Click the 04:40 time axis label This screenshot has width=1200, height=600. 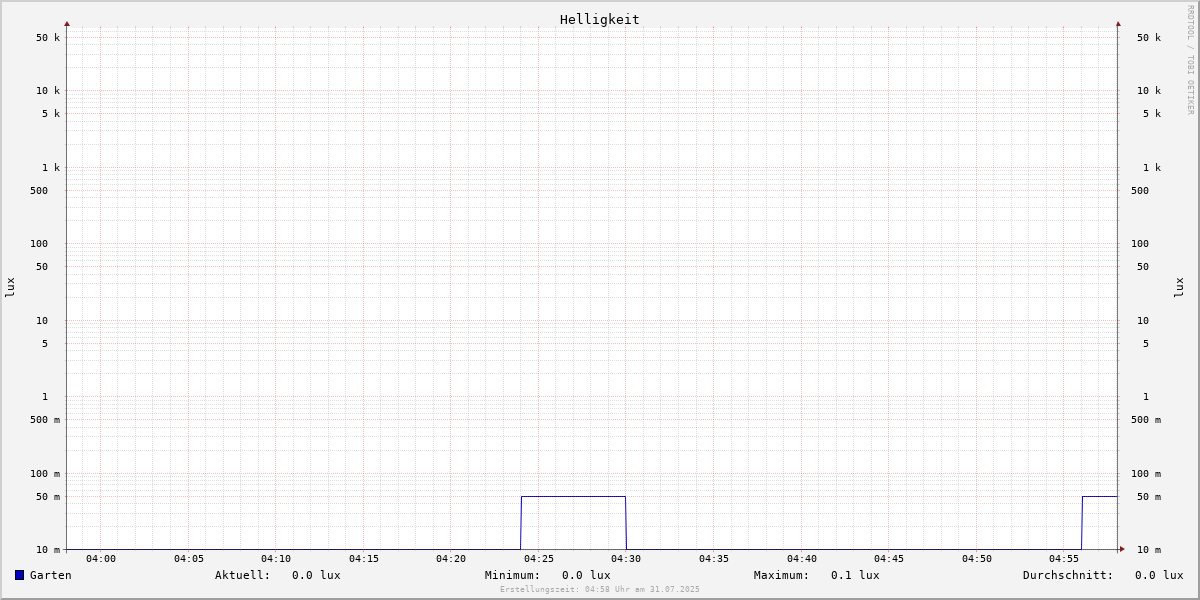[802, 559]
